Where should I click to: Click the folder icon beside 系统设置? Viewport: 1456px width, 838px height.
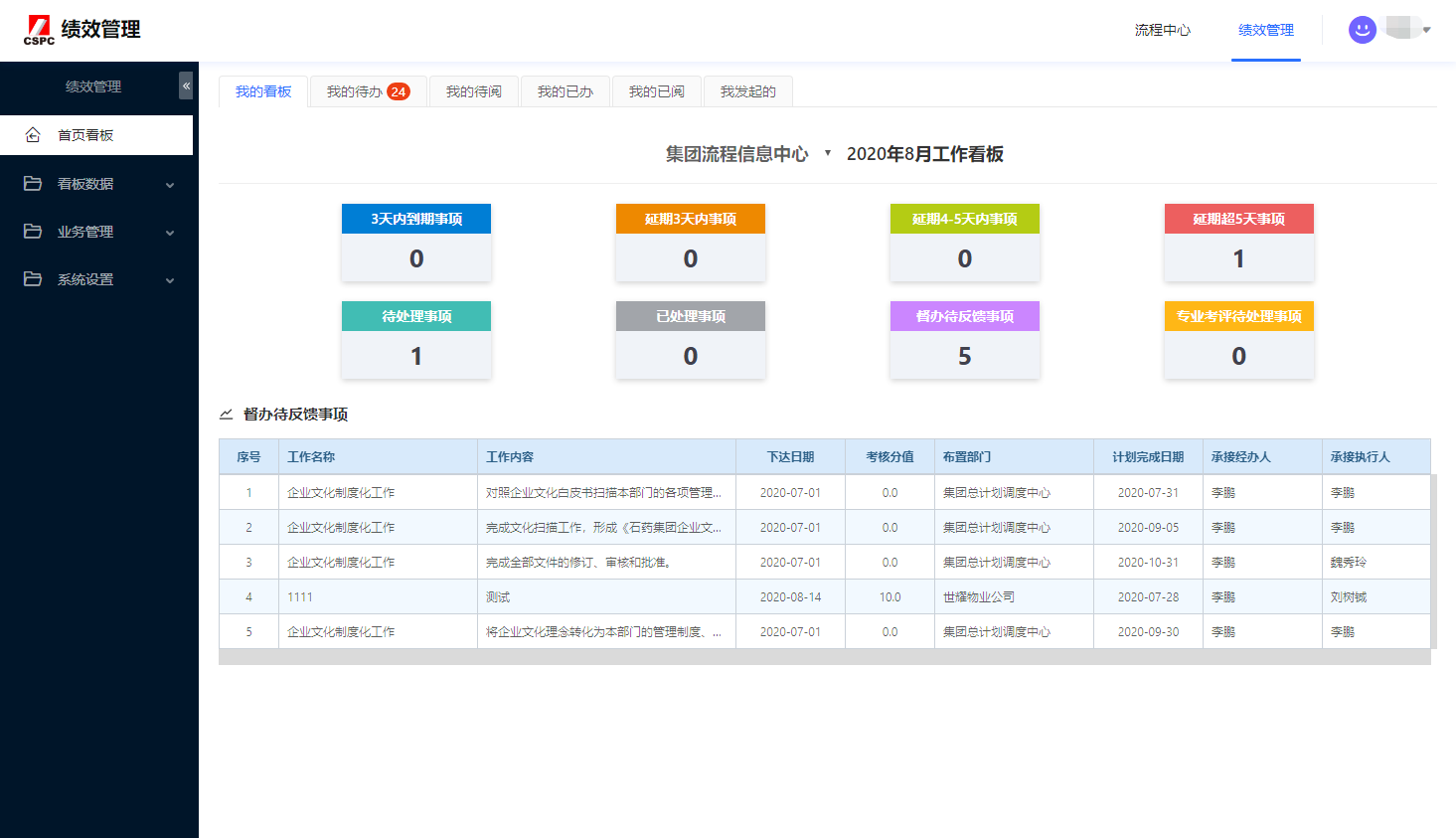33,279
